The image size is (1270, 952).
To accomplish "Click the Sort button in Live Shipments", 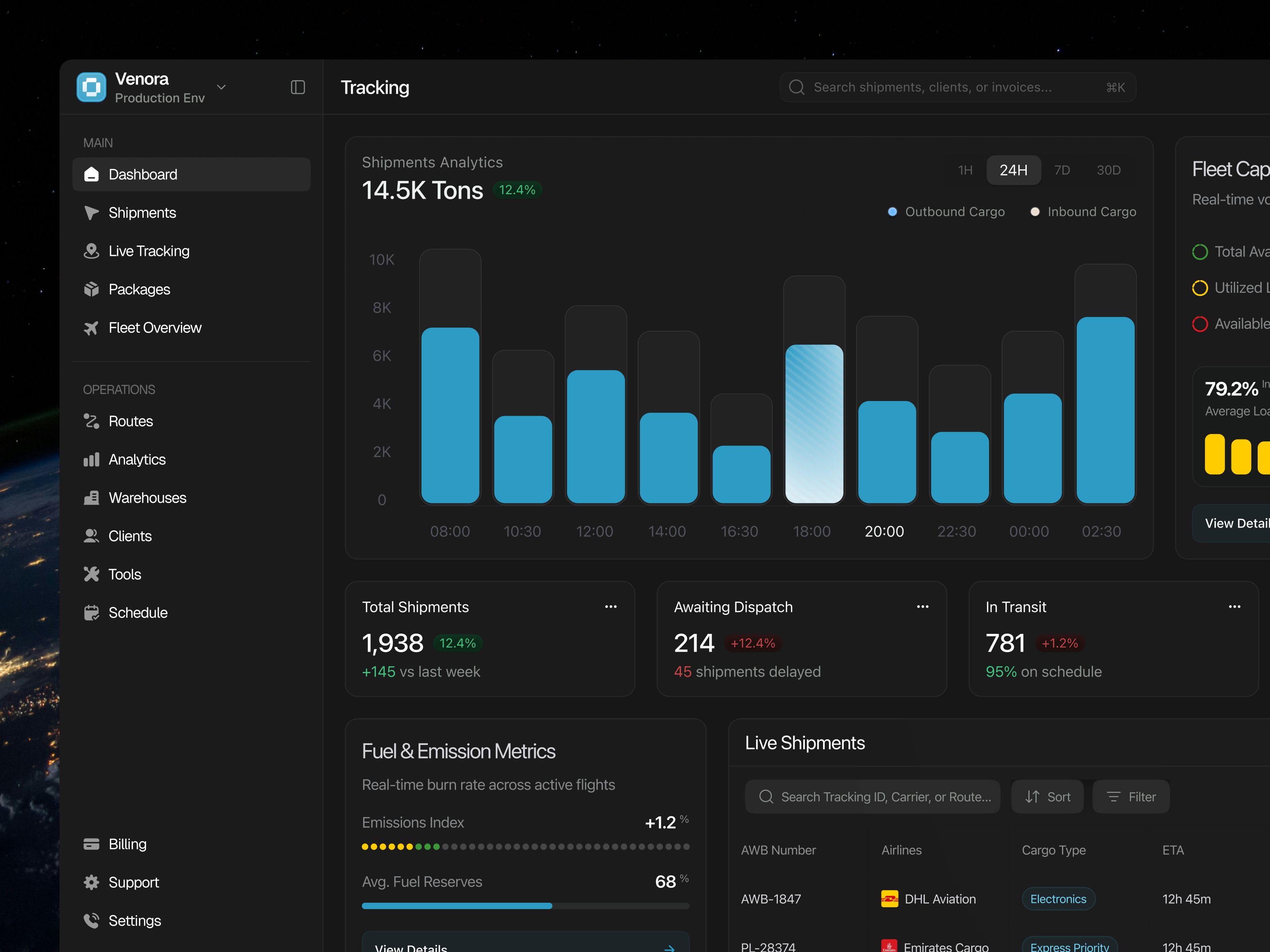I will click(x=1047, y=797).
